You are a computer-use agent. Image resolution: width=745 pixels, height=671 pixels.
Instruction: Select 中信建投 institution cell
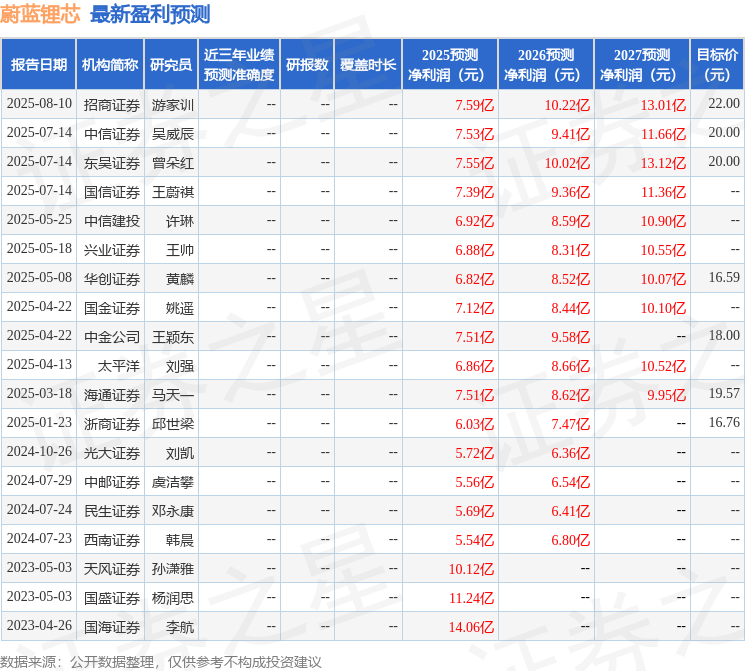click(112, 220)
